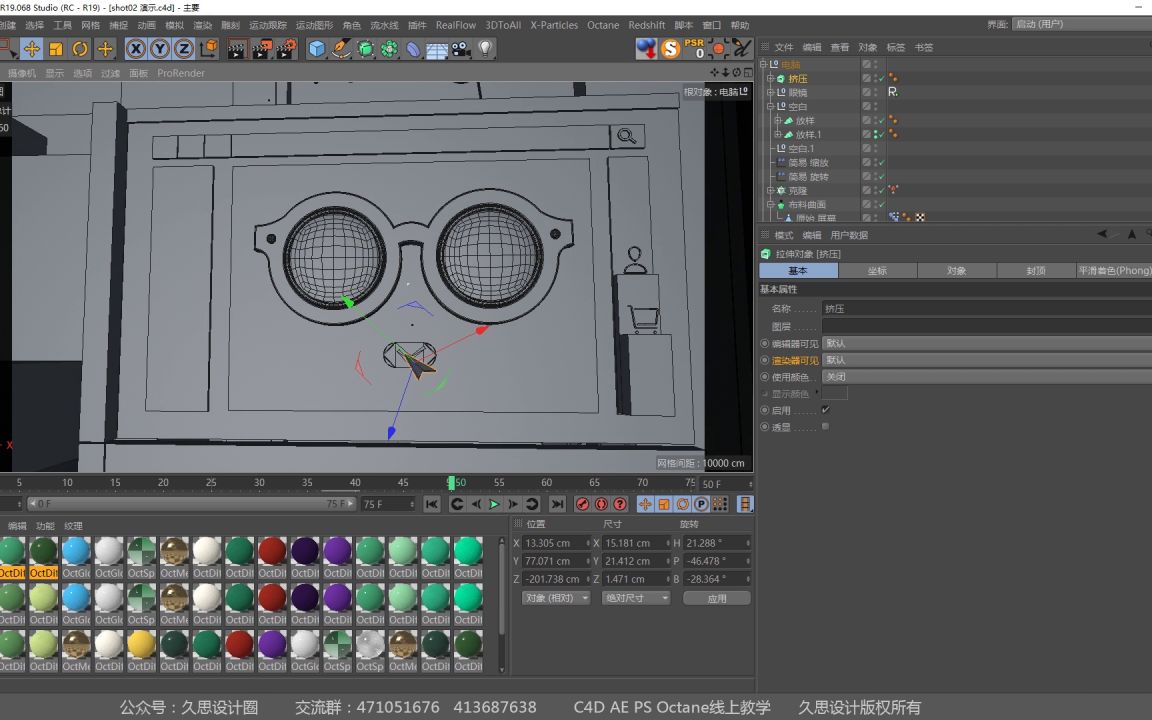
Task: Open the Octane menu in the menu bar
Action: 603,25
